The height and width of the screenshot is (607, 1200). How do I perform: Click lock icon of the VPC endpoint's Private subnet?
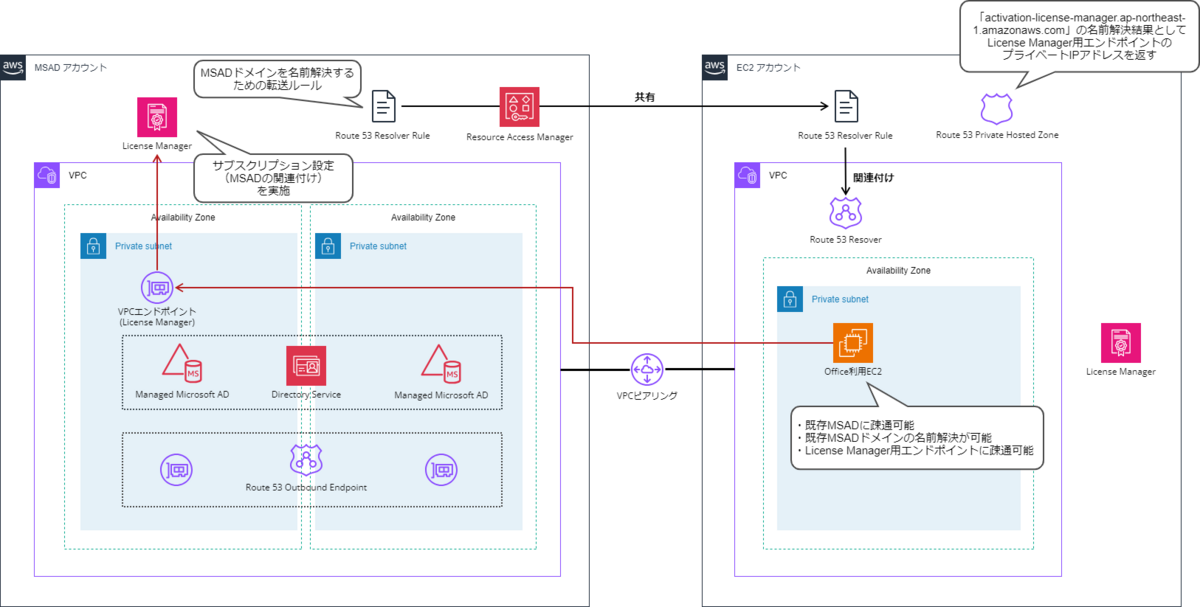(93, 246)
